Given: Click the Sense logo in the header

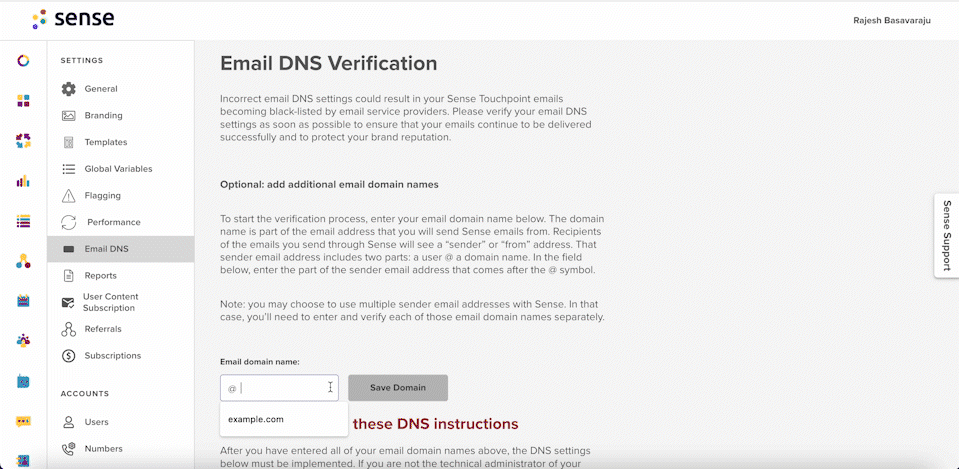Looking at the screenshot, I should [x=73, y=20].
